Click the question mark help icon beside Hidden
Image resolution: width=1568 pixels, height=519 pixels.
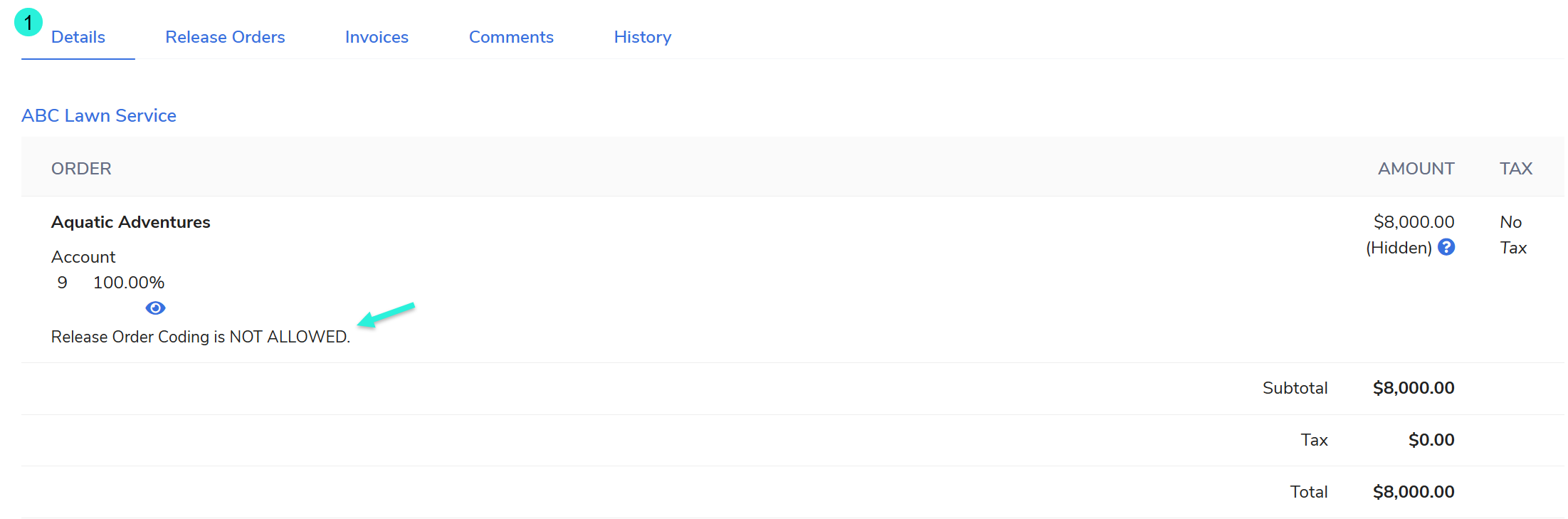1446,247
